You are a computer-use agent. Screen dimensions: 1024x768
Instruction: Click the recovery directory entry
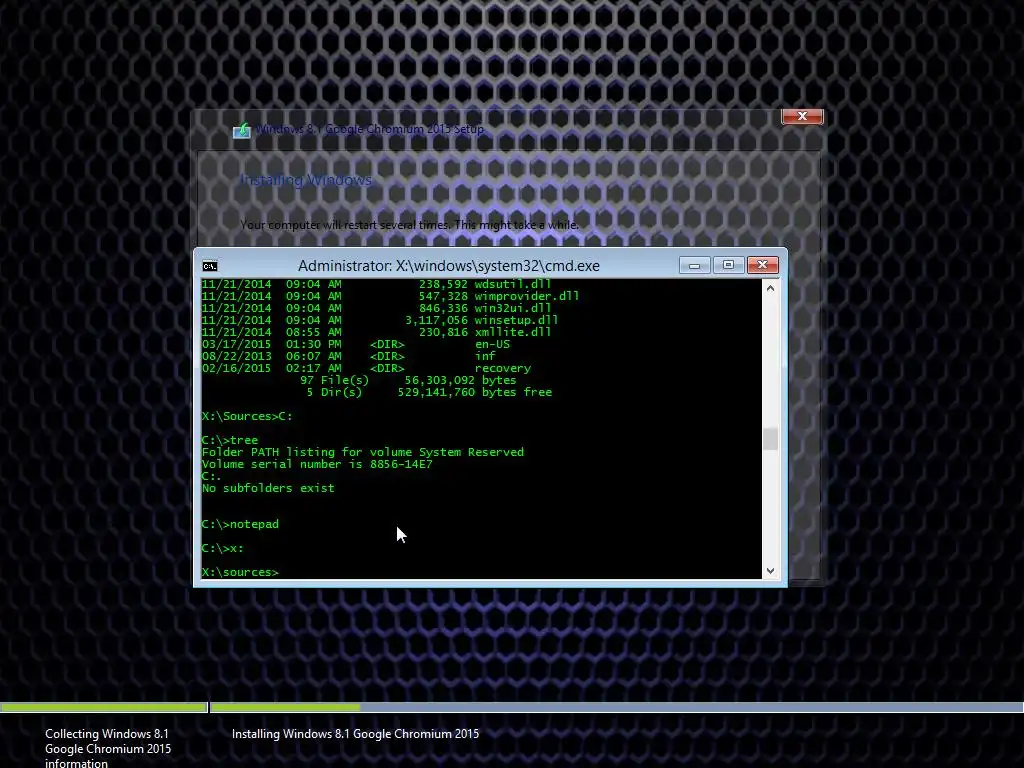click(366, 368)
